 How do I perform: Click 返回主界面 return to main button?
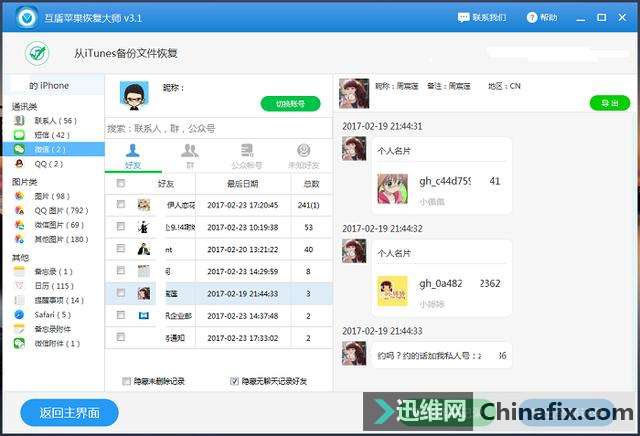pyautogui.click(x=68, y=412)
